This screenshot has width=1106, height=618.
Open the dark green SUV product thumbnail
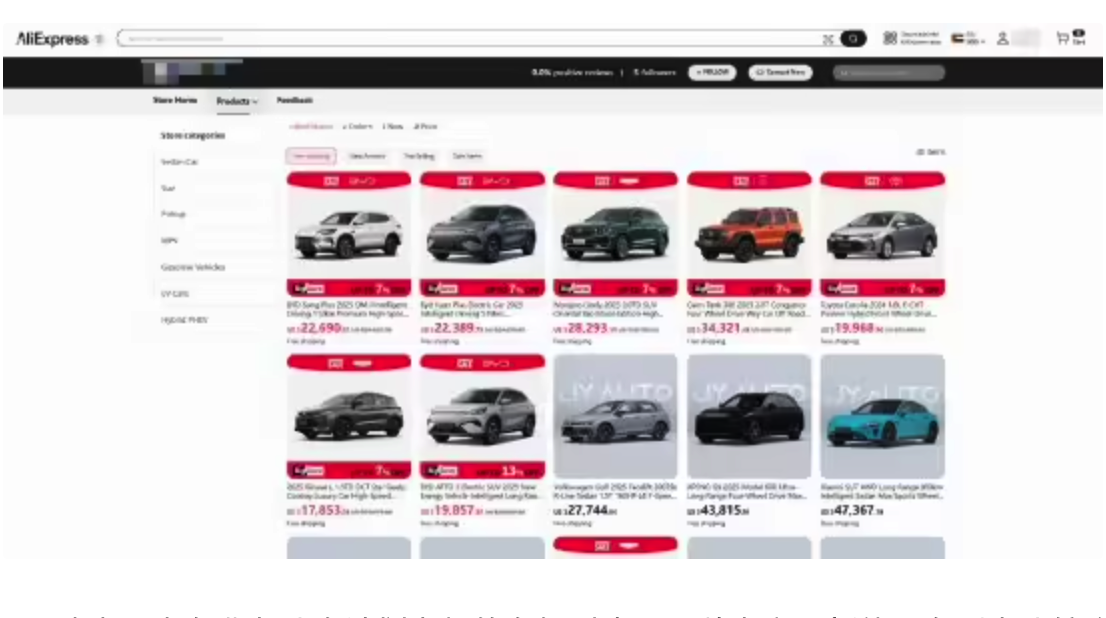[615, 234]
